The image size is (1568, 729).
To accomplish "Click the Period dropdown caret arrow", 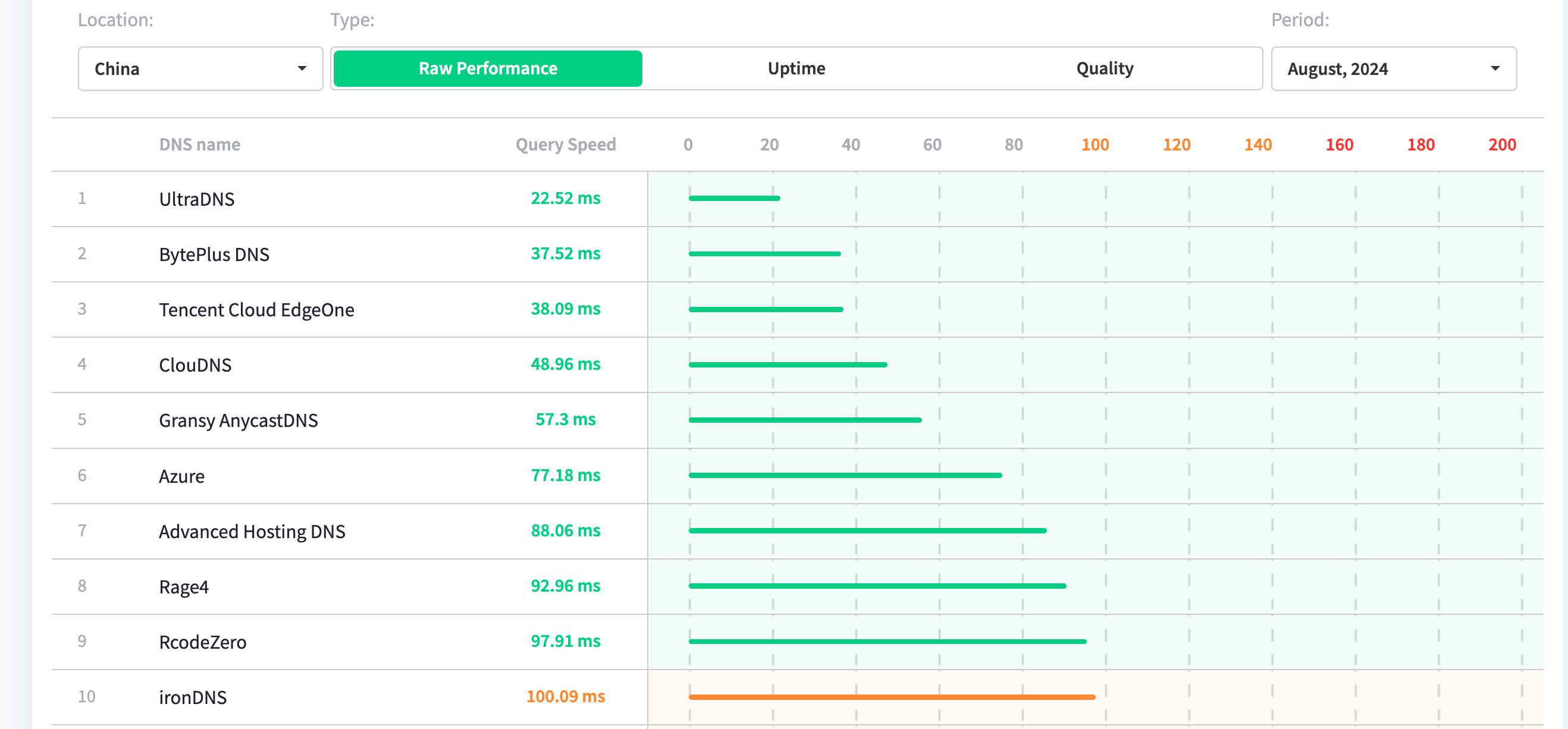I will pos(1495,69).
